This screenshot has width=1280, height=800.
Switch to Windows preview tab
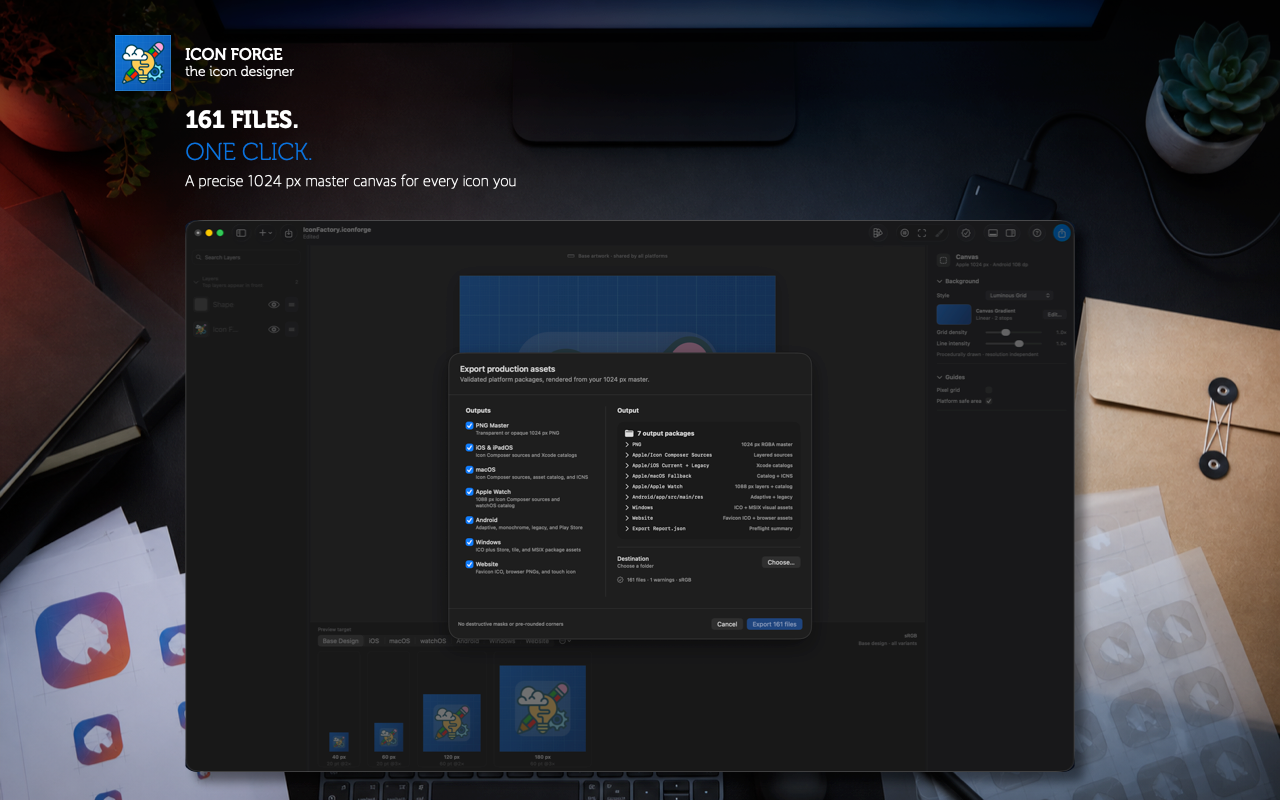click(502, 641)
